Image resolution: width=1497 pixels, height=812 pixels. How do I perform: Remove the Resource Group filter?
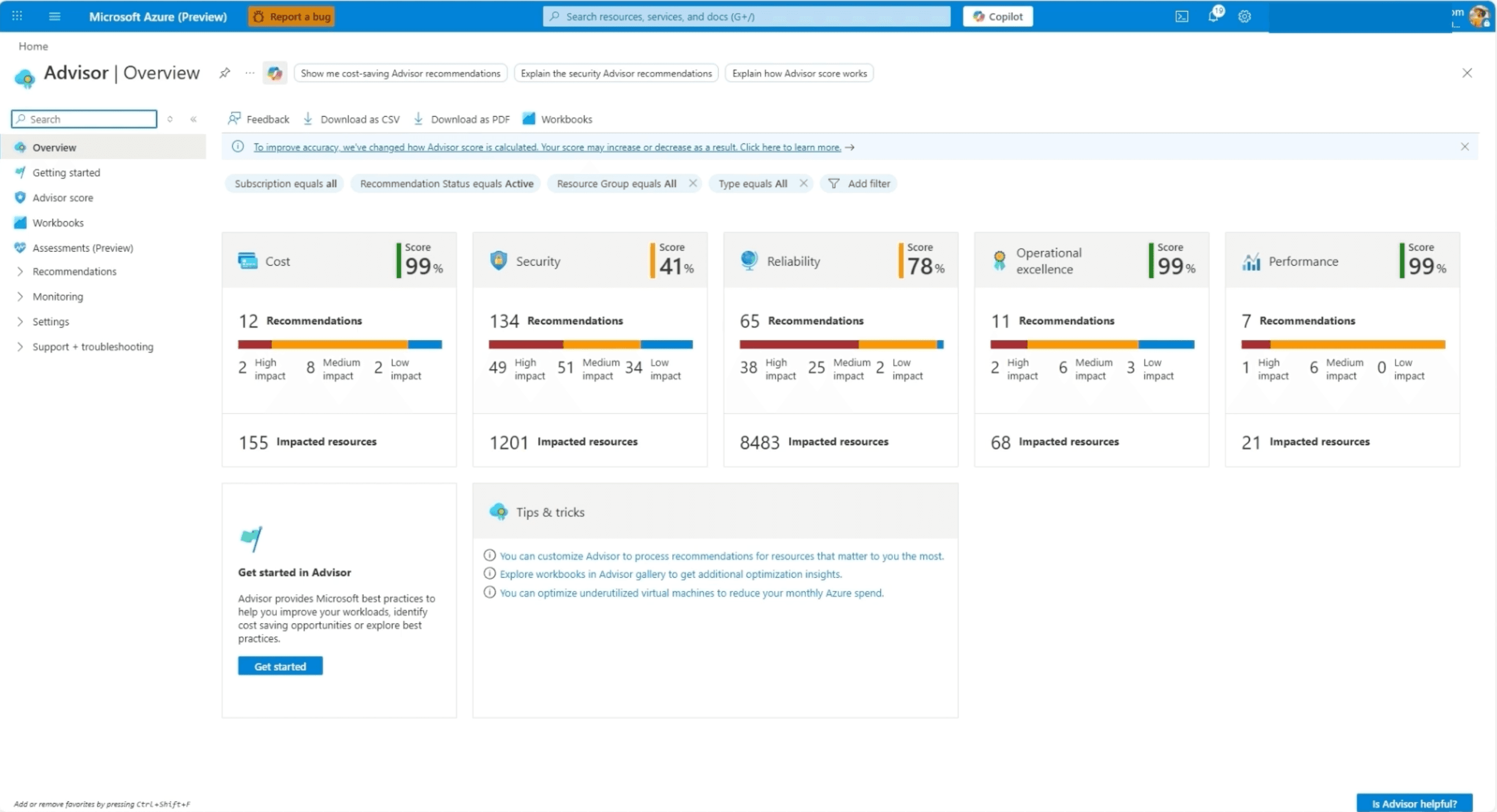pos(693,183)
